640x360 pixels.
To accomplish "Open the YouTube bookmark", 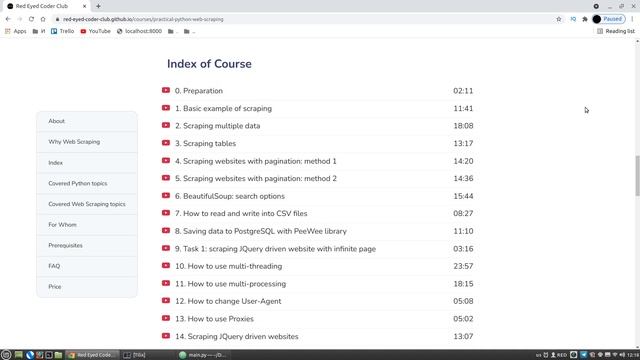I will [96, 31].
